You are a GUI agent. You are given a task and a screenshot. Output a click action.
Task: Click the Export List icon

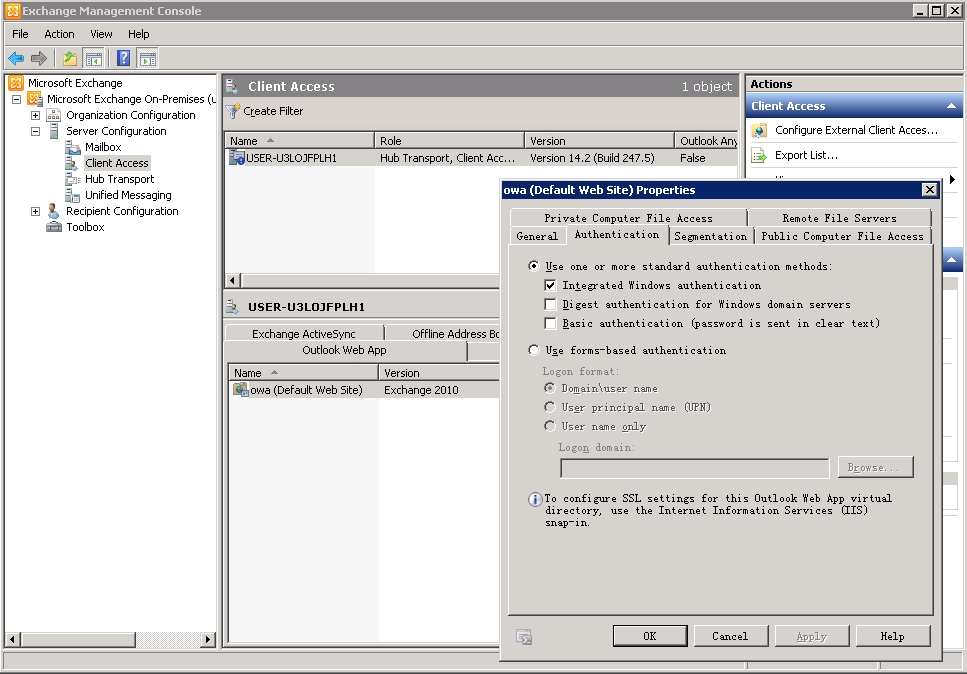point(760,155)
